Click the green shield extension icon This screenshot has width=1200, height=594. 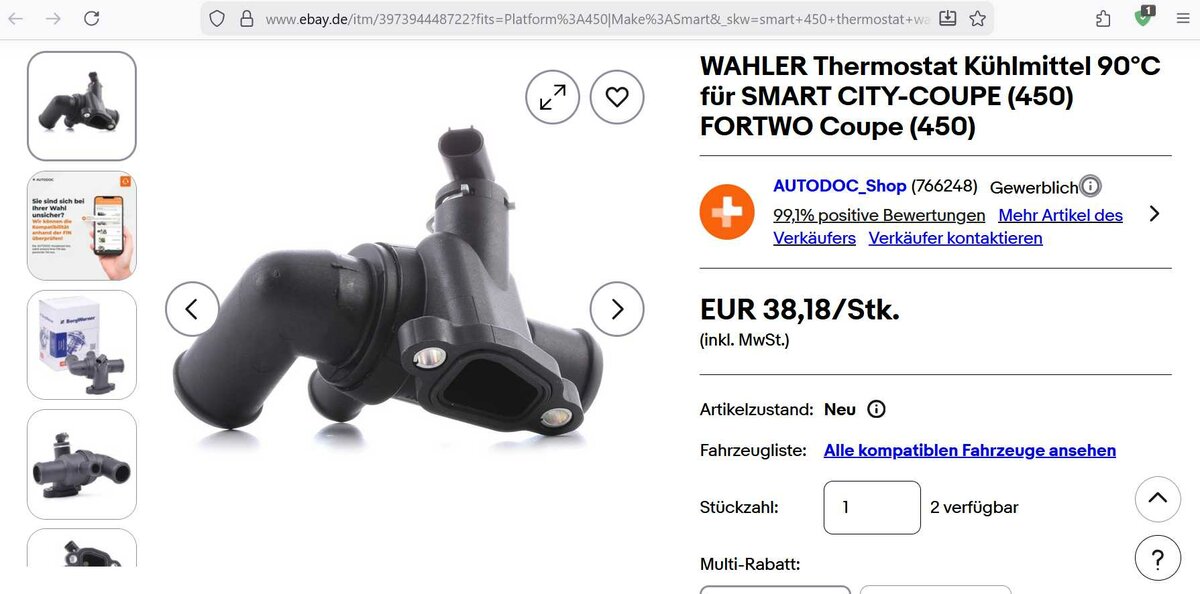(1144, 16)
